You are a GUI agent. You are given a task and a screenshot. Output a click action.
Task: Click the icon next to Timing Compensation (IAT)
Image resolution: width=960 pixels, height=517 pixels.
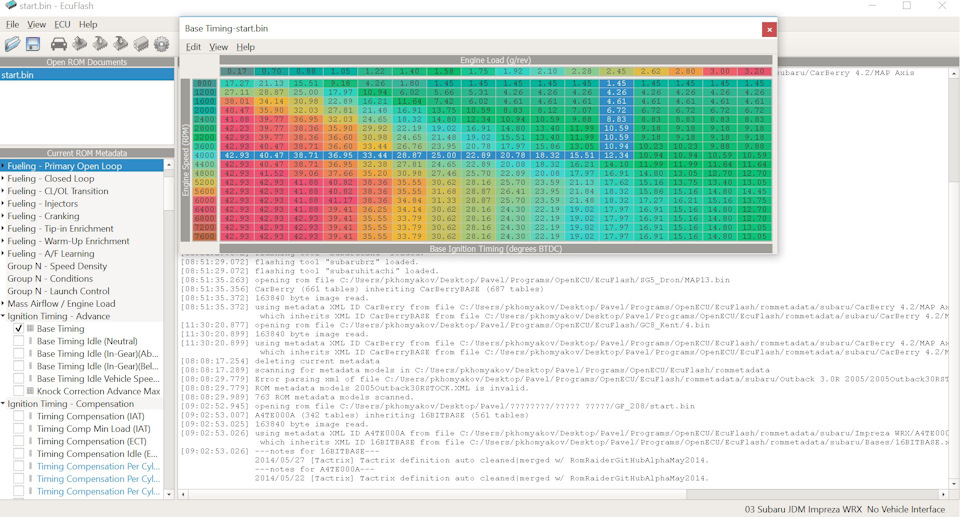pos(31,417)
